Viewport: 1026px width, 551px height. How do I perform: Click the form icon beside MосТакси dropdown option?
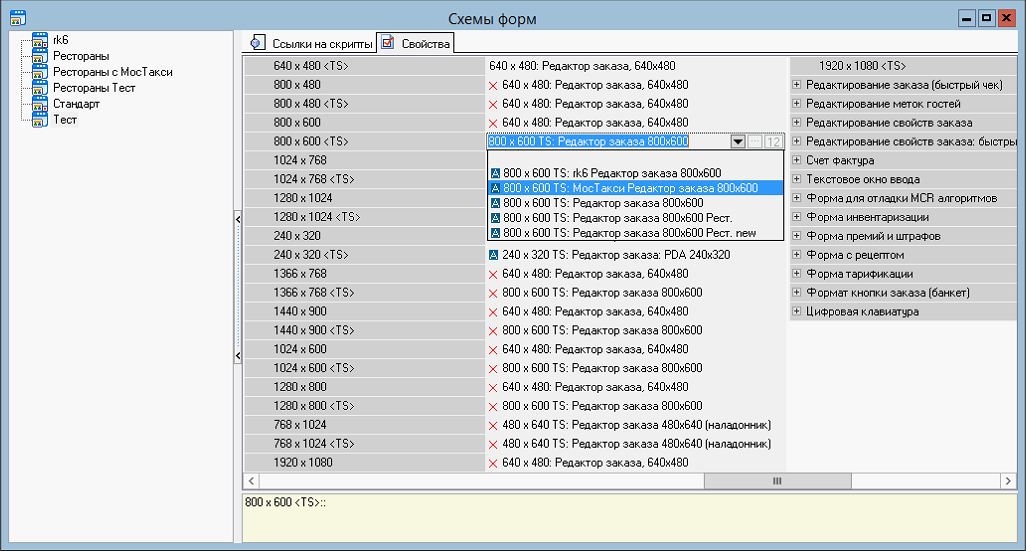tap(494, 188)
